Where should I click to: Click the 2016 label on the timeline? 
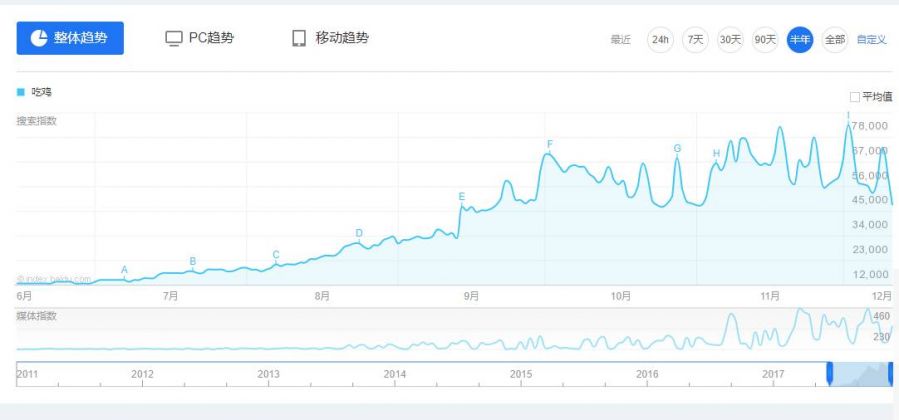click(x=647, y=374)
